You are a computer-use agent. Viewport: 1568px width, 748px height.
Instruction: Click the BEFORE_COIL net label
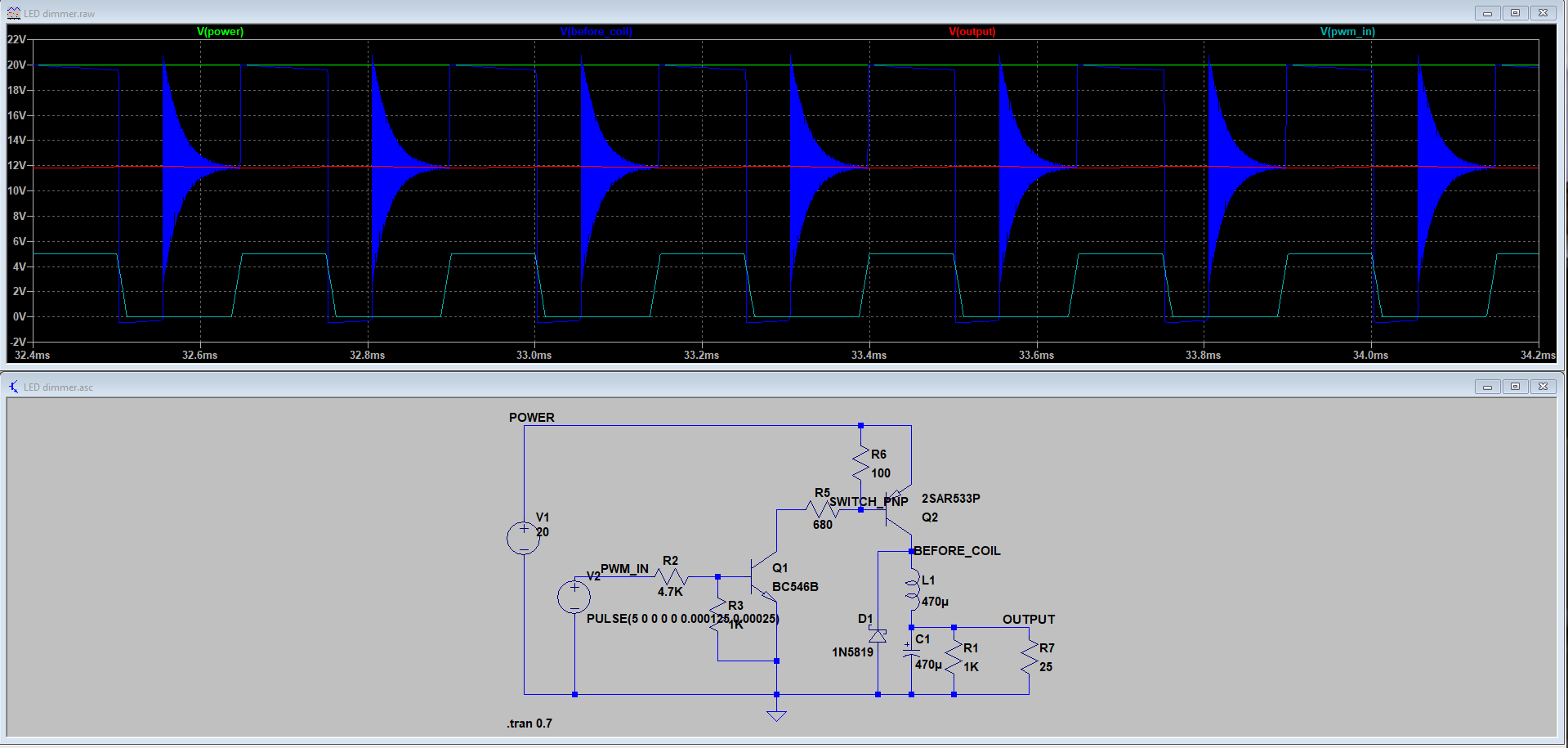coord(957,551)
